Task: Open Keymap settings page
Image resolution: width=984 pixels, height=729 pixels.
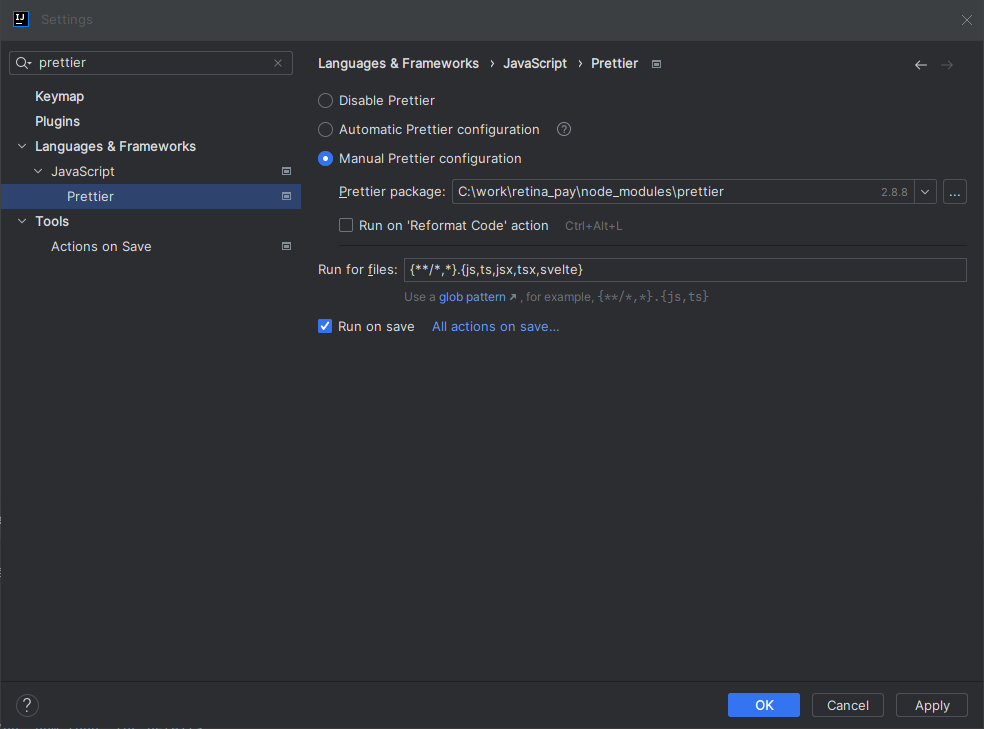Action: [x=60, y=97]
